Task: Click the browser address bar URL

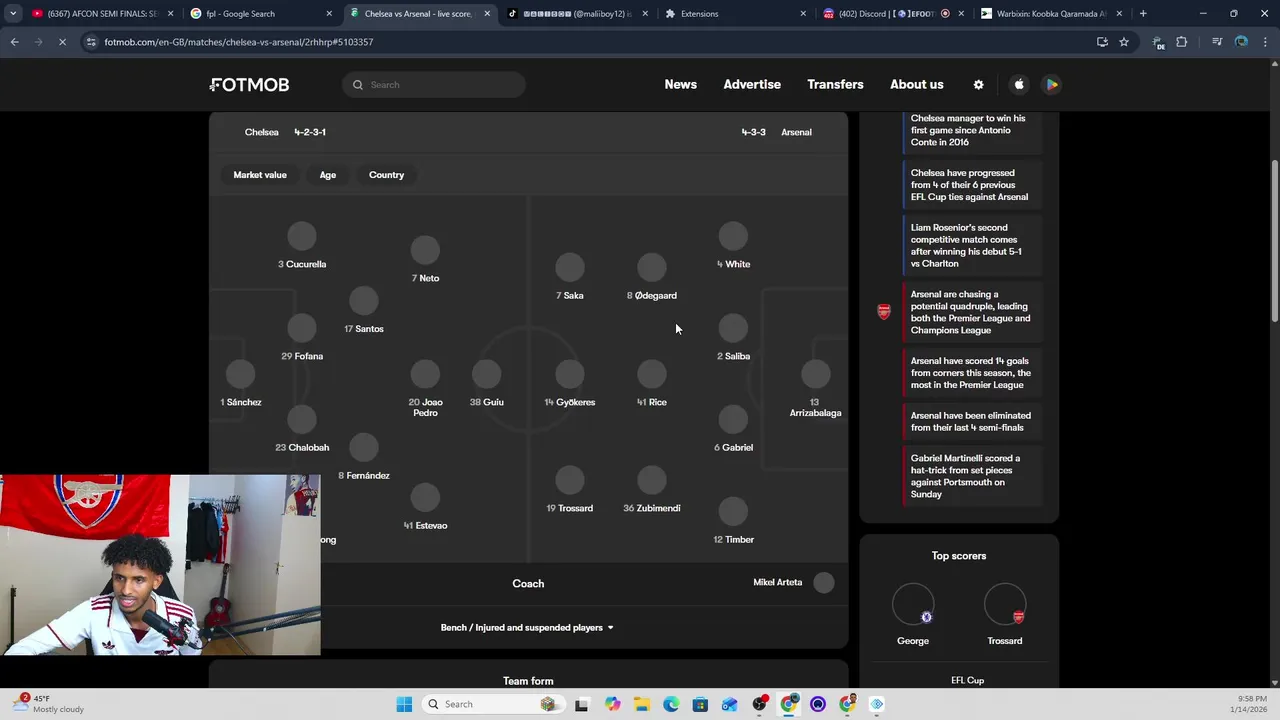Action: coord(238,42)
